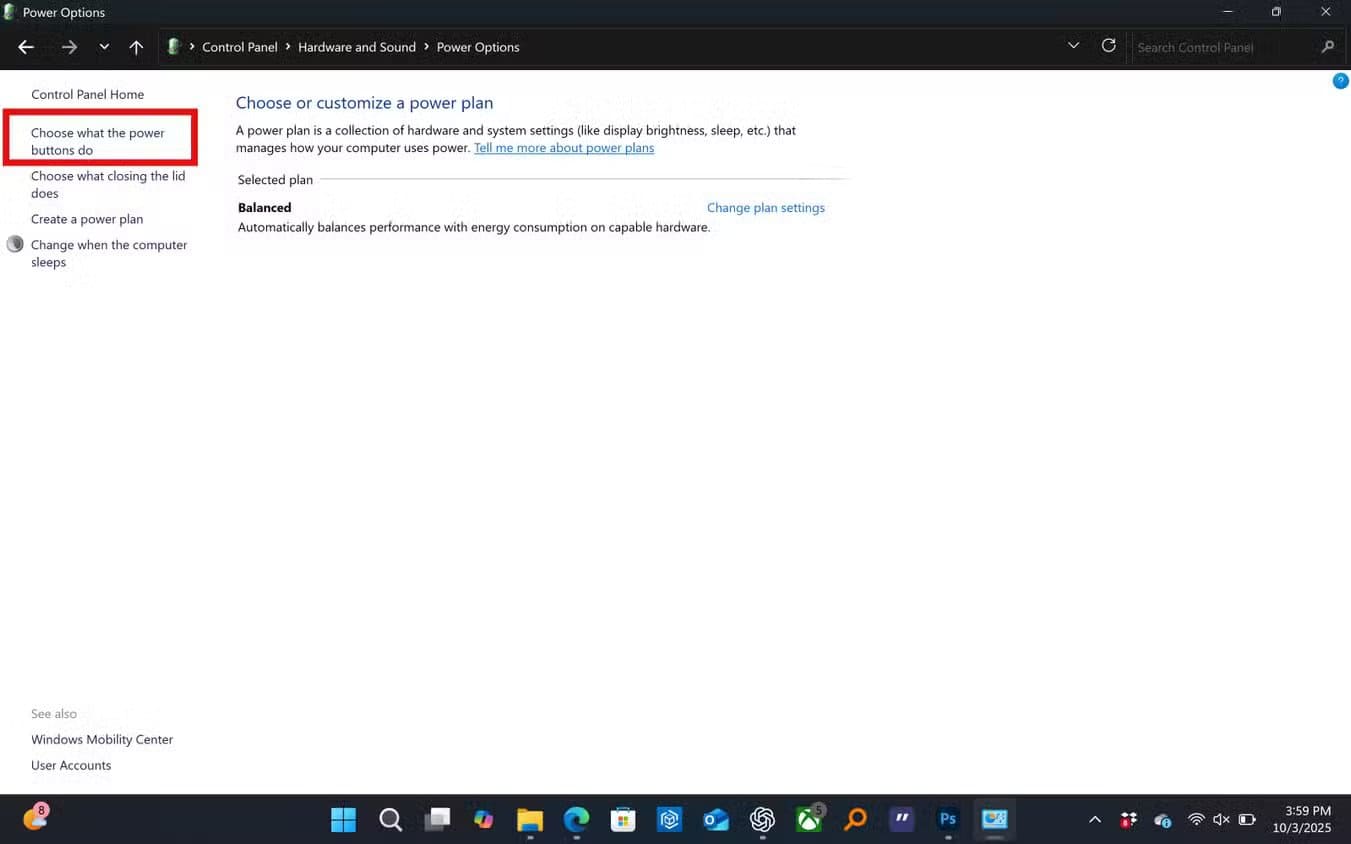This screenshot has width=1351, height=844.
Task: Click Create a power plan
Action: click(x=87, y=219)
